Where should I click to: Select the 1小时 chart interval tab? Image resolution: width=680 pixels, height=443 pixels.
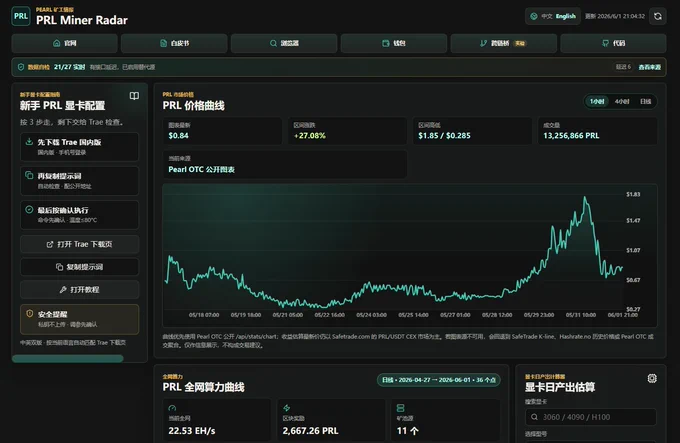tap(597, 101)
